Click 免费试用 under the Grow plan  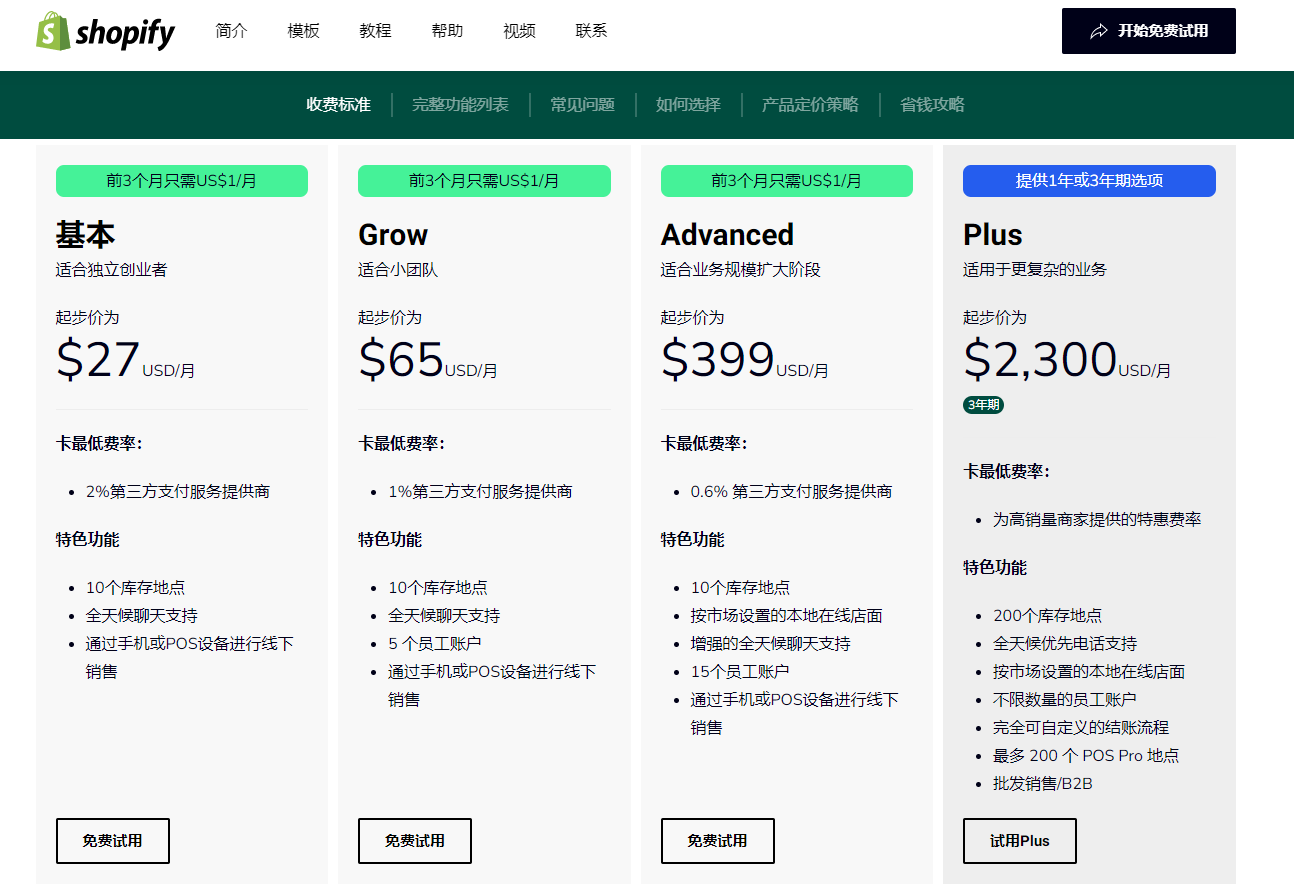[415, 841]
